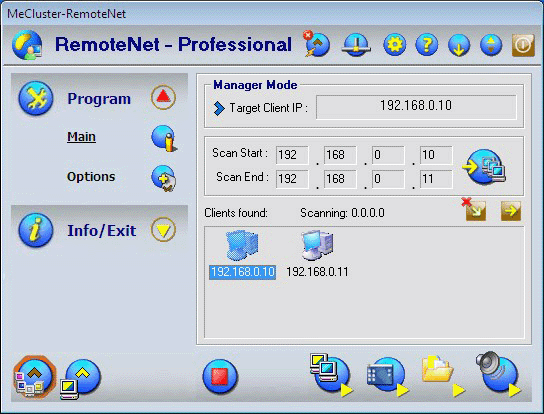Open settings via the yellow gear icon

(x=394, y=44)
